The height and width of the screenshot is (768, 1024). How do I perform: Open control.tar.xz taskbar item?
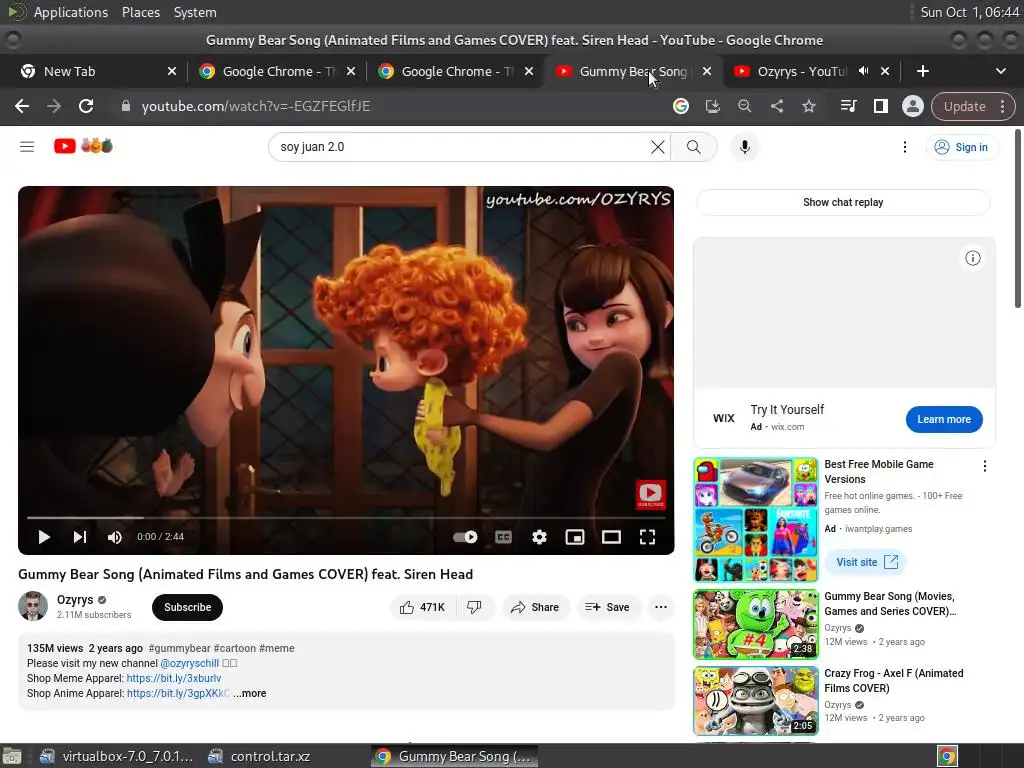click(259, 756)
